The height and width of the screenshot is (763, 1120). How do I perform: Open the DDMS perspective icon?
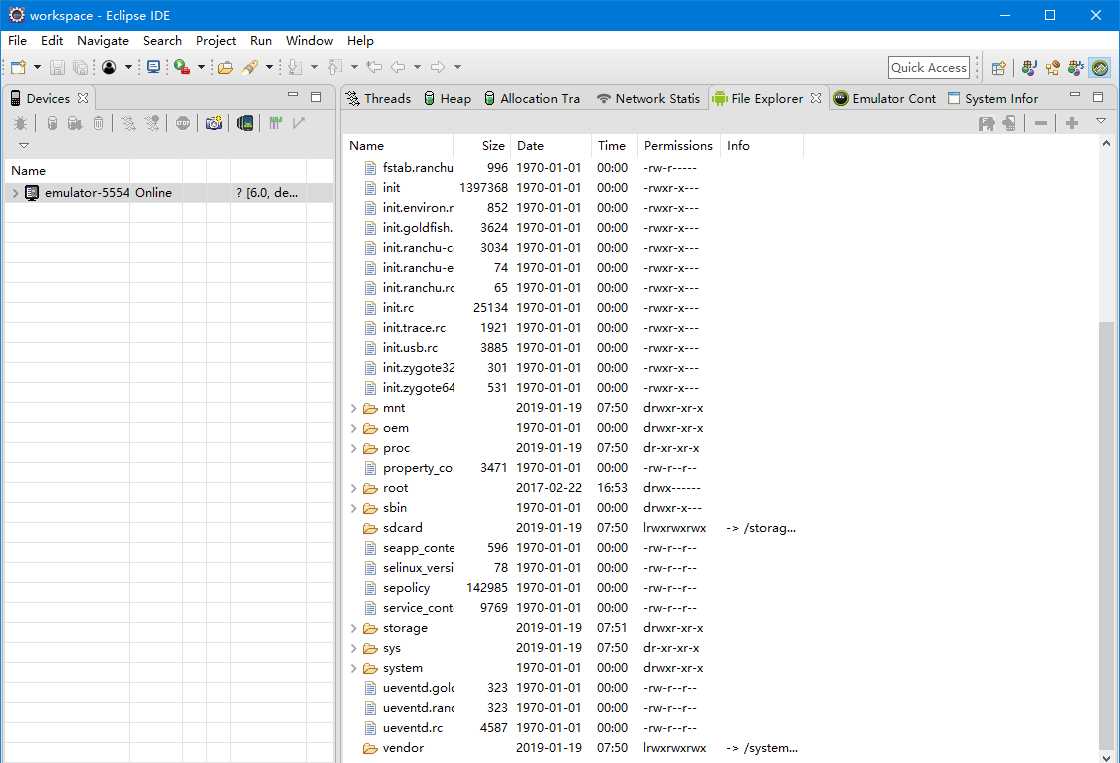coord(1100,68)
